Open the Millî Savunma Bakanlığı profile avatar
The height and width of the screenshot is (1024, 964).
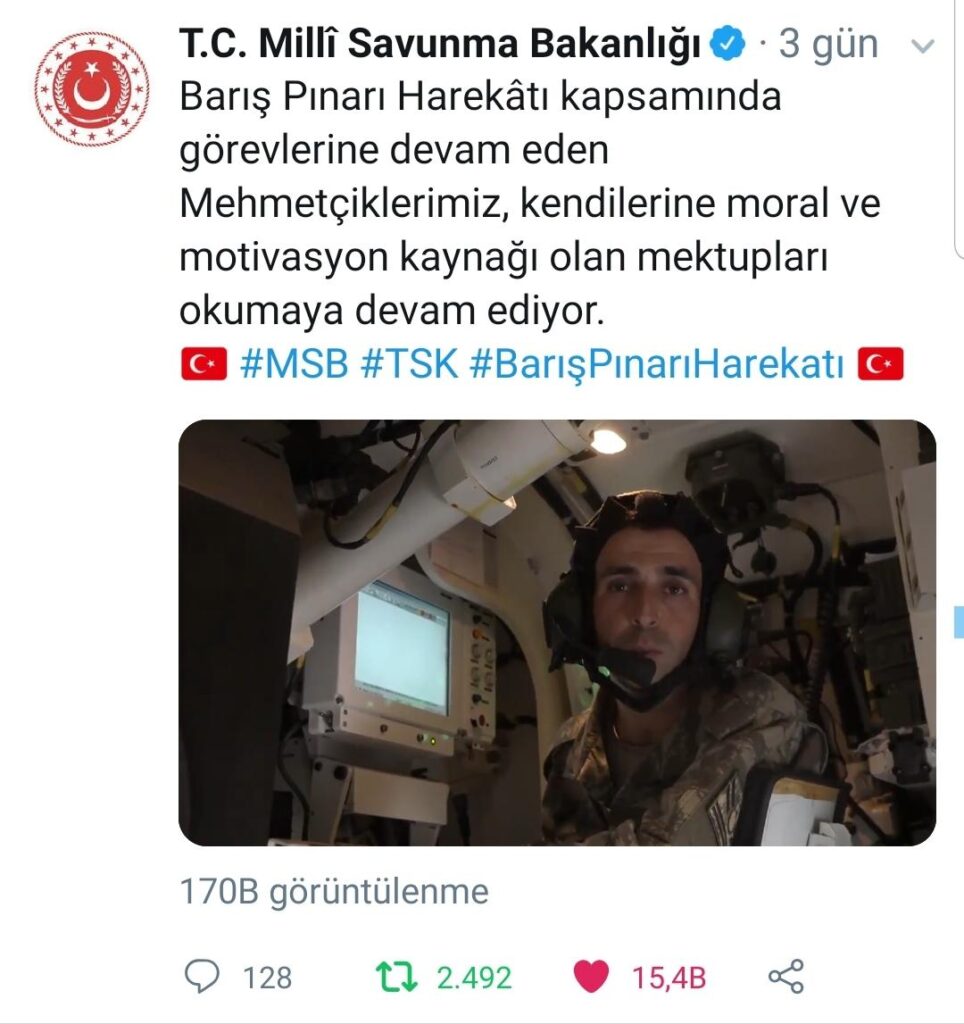(91, 89)
